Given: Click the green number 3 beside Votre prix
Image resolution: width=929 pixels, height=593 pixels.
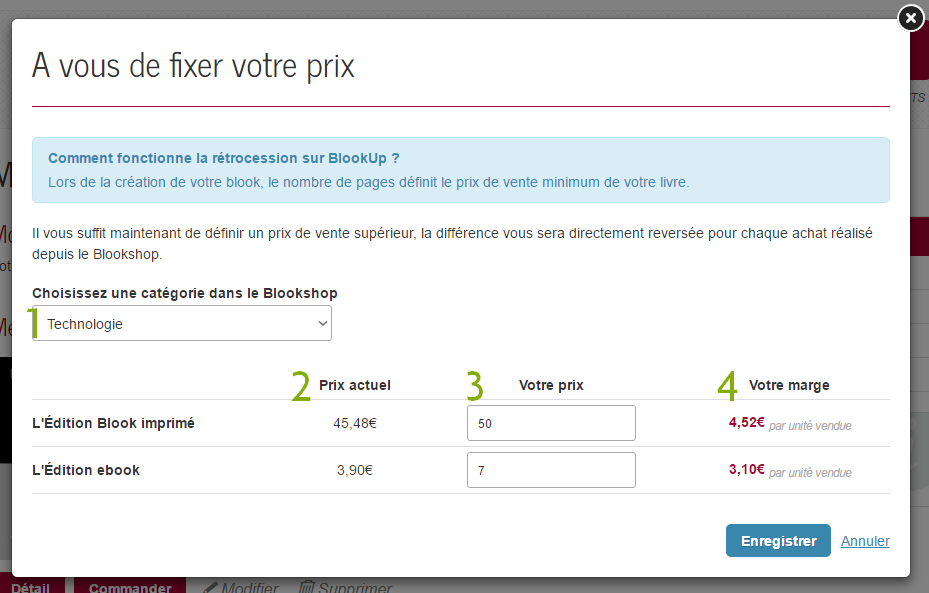Looking at the screenshot, I should pos(475,386).
